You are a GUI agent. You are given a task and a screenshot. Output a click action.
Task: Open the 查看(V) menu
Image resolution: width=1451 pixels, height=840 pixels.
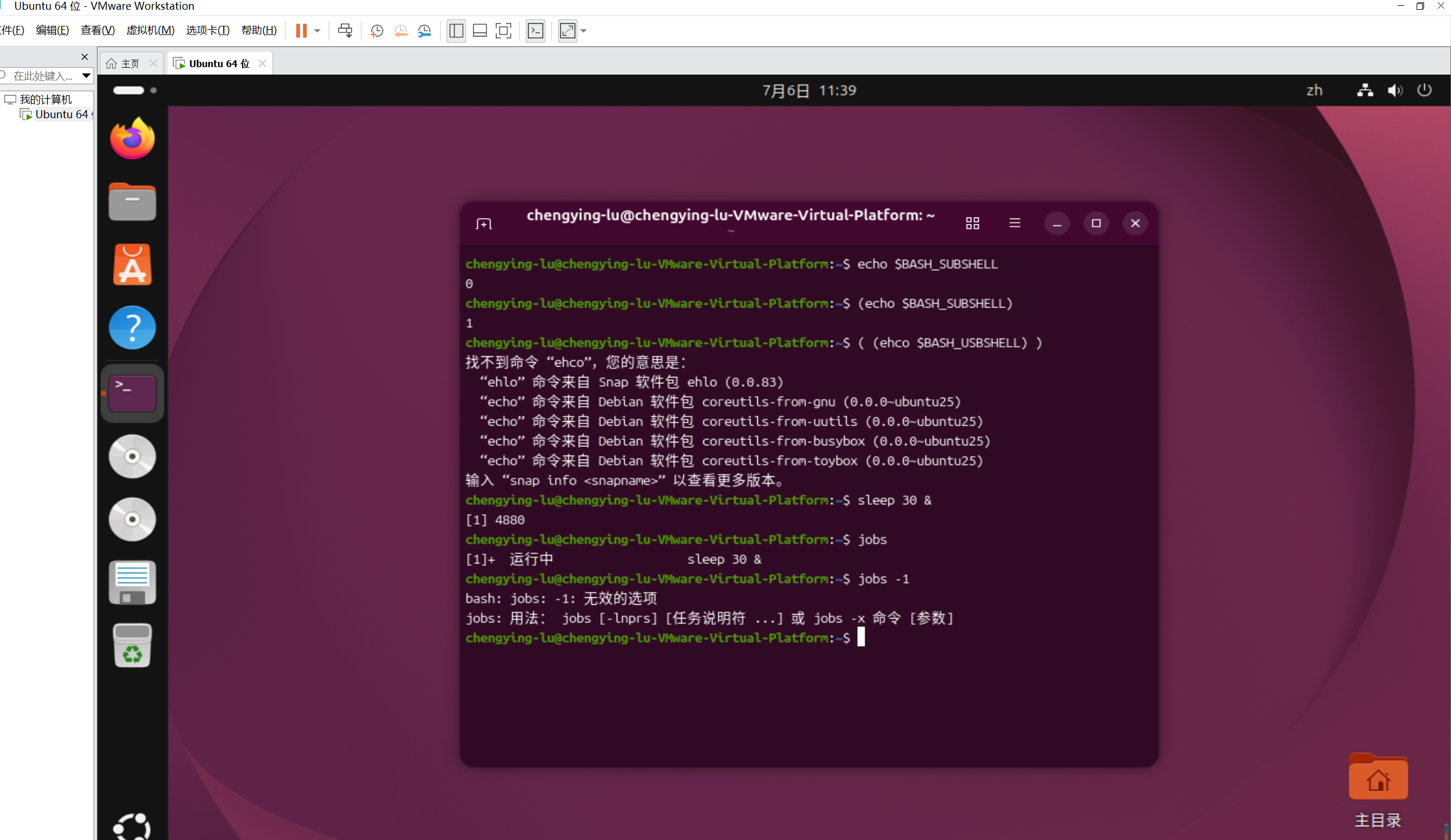click(x=98, y=30)
